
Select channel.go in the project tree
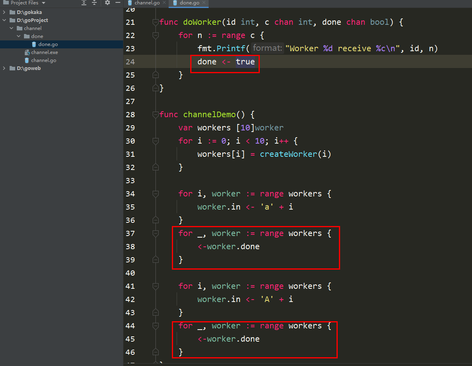point(62,60)
